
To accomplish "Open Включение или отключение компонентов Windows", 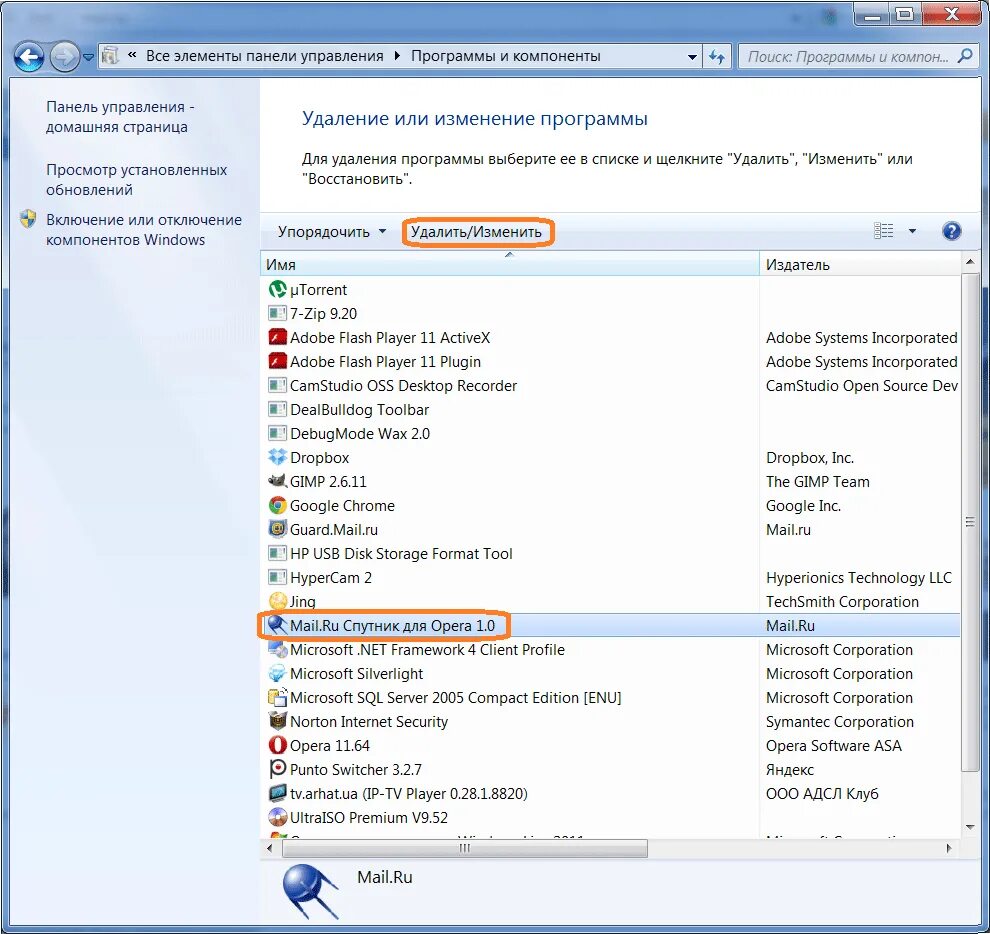I will [144, 230].
